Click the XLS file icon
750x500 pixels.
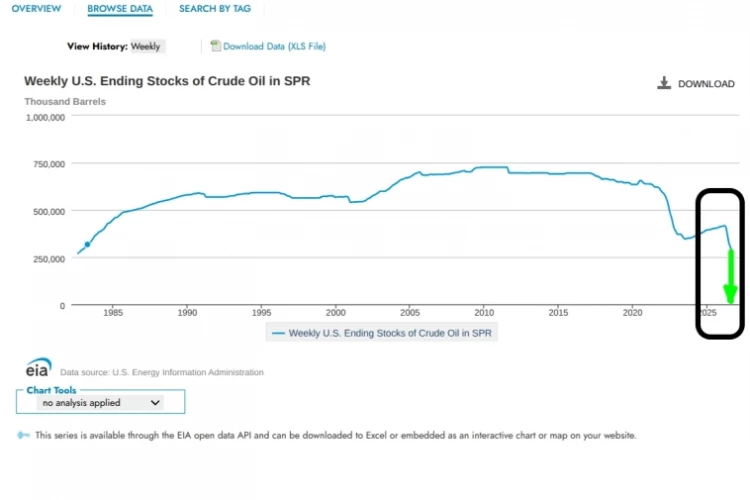(x=216, y=45)
